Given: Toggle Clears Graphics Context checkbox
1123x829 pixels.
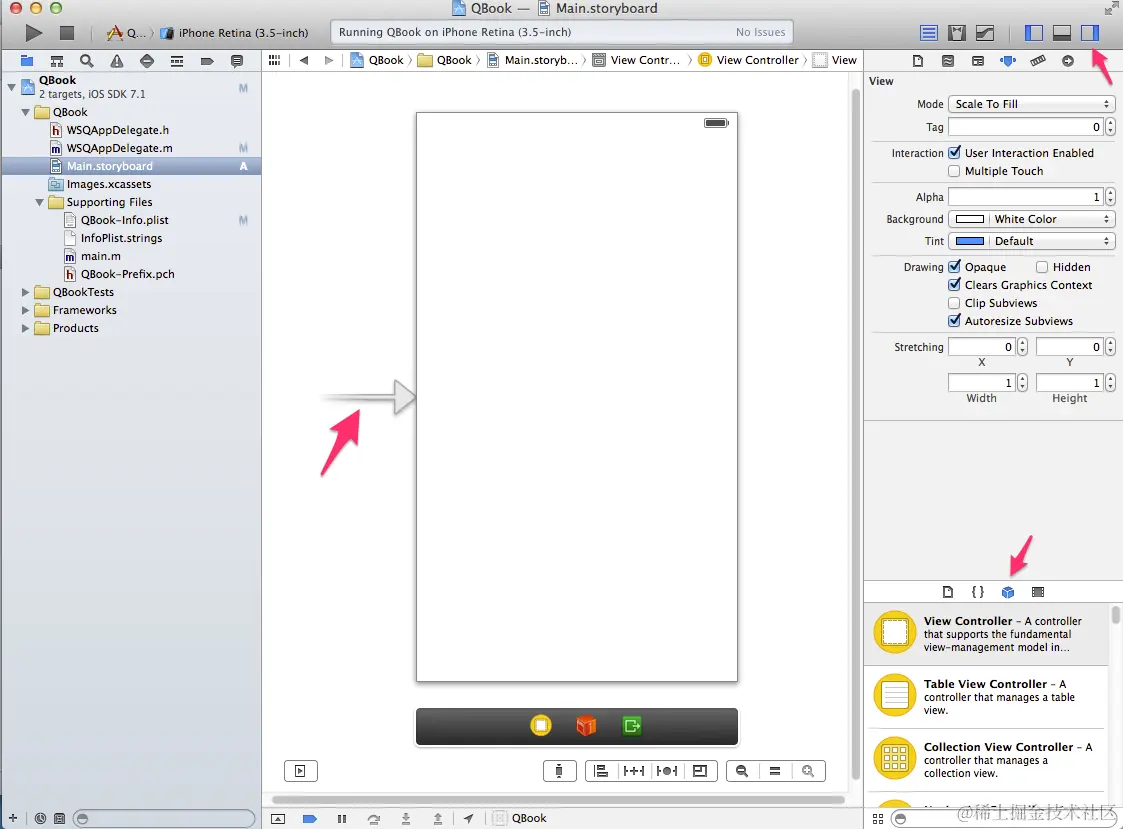Looking at the screenshot, I should pyautogui.click(x=954, y=284).
